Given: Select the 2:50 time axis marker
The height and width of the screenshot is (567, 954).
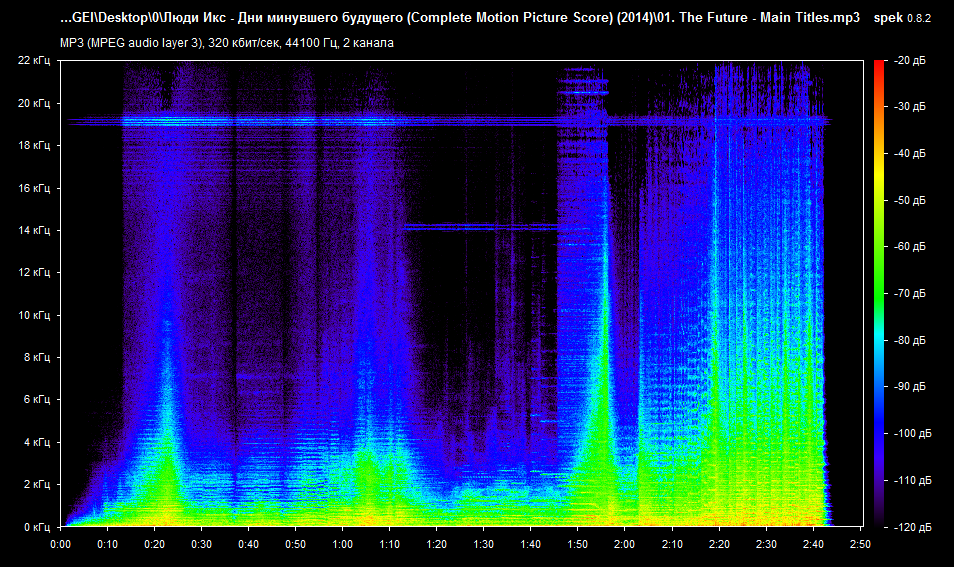Looking at the screenshot, I should coord(858,544).
